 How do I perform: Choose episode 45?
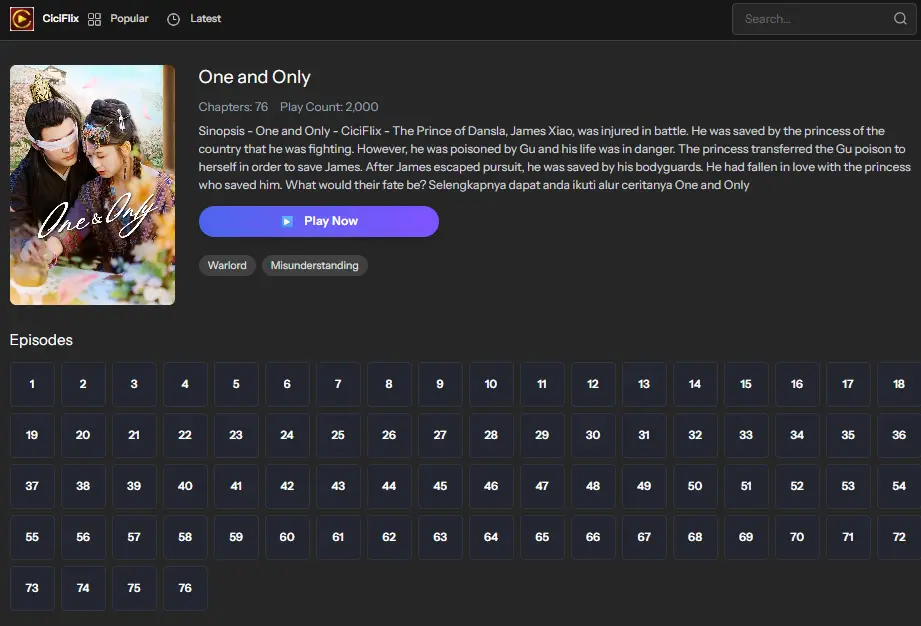coord(440,486)
